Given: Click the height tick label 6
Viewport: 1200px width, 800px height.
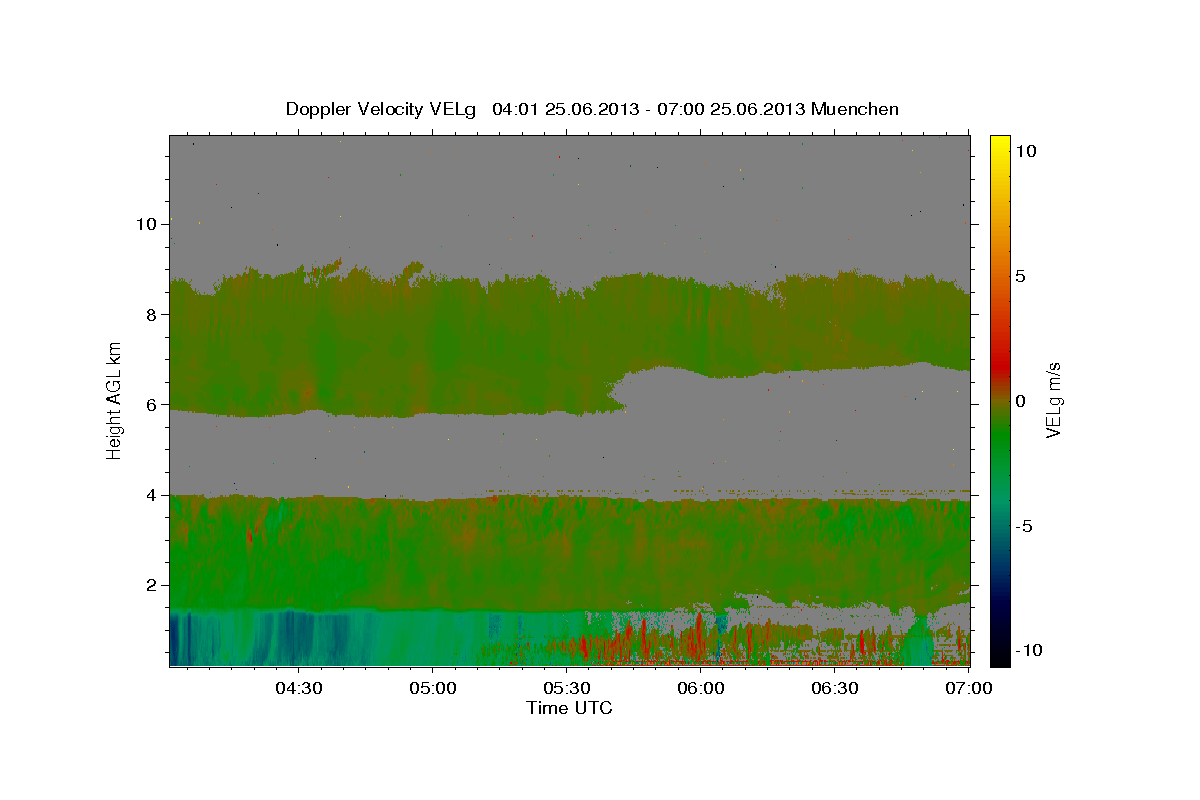Looking at the screenshot, I should 151,404.
